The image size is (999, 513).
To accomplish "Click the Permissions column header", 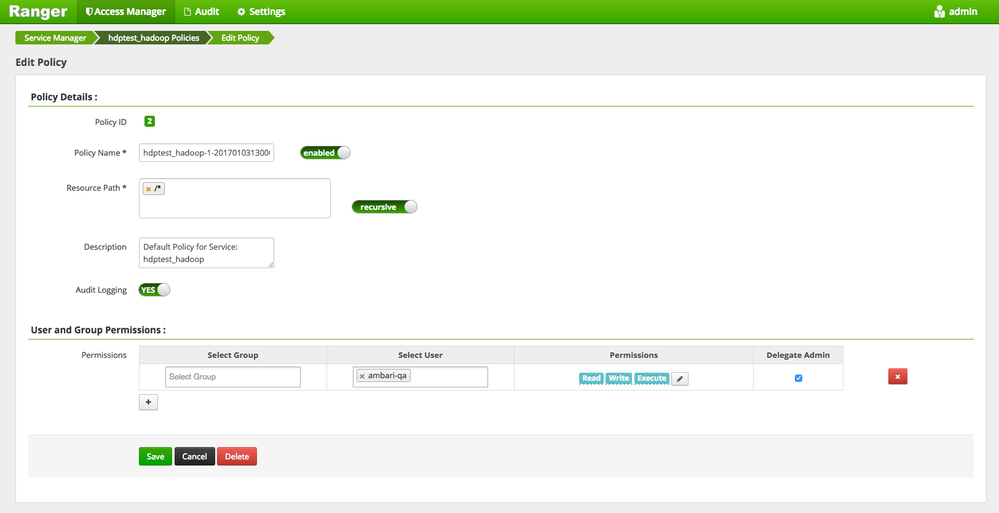I will pyautogui.click(x=634, y=355).
